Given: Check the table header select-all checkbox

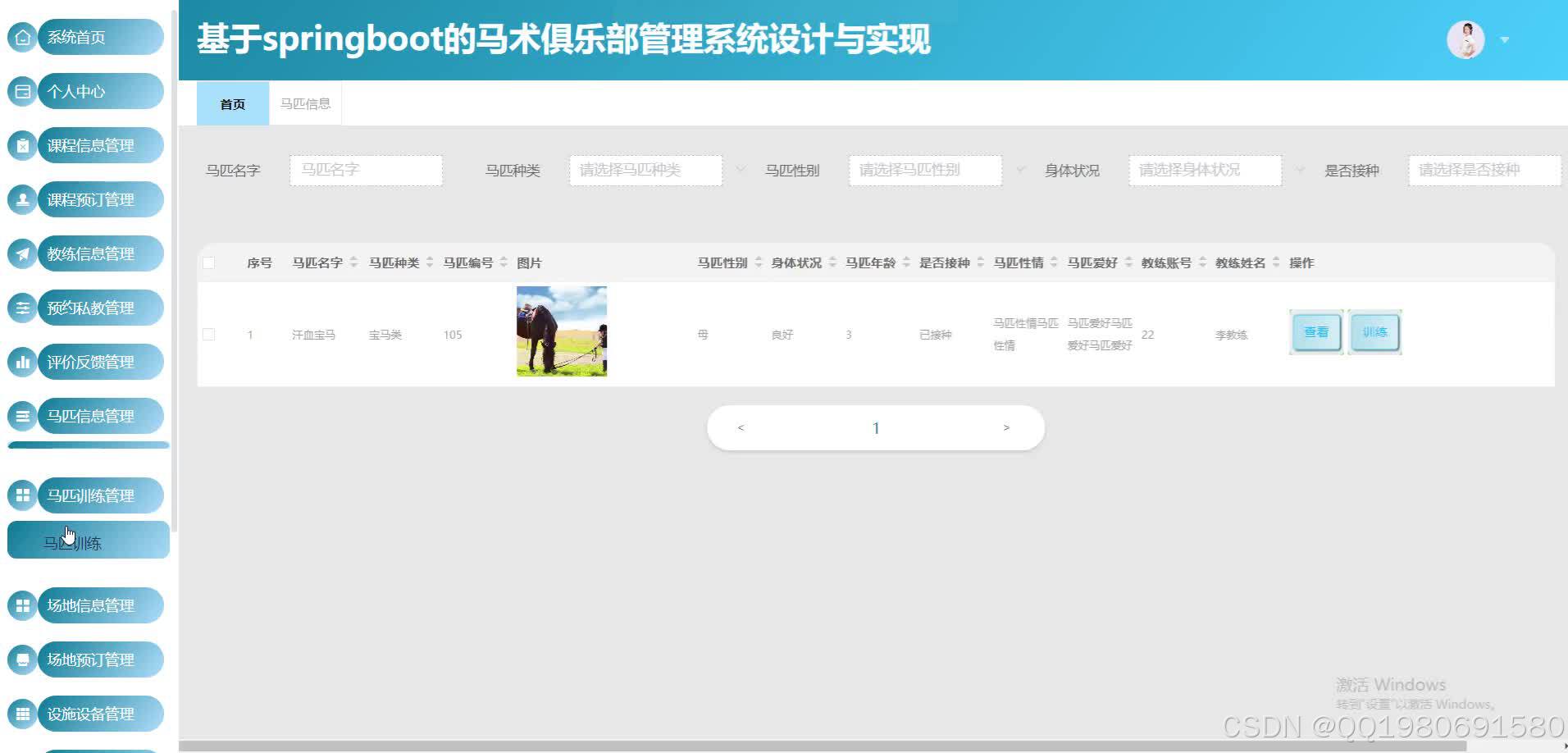Looking at the screenshot, I should pyautogui.click(x=208, y=262).
